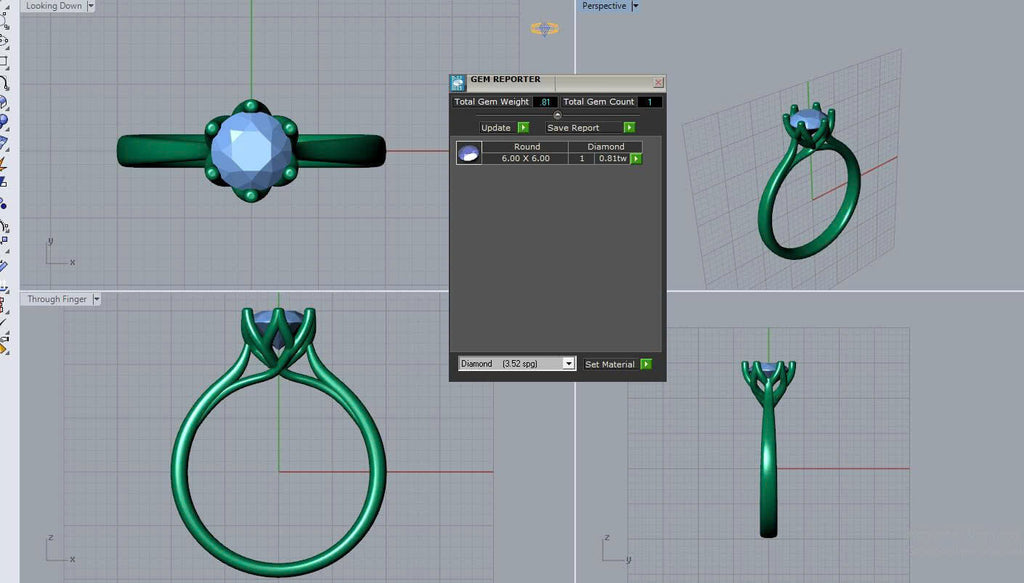Viewport: 1024px width, 583px height.
Task: Click the Total Gem Weight value 81
Action: [x=545, y=102]
